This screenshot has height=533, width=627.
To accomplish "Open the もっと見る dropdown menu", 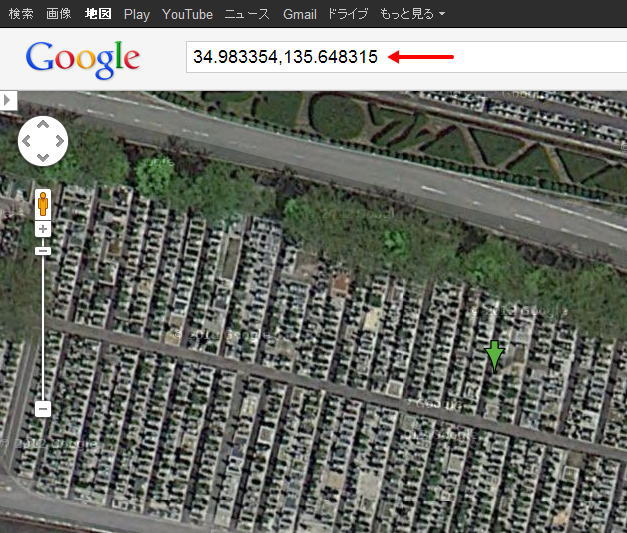I will pos(412,14).
